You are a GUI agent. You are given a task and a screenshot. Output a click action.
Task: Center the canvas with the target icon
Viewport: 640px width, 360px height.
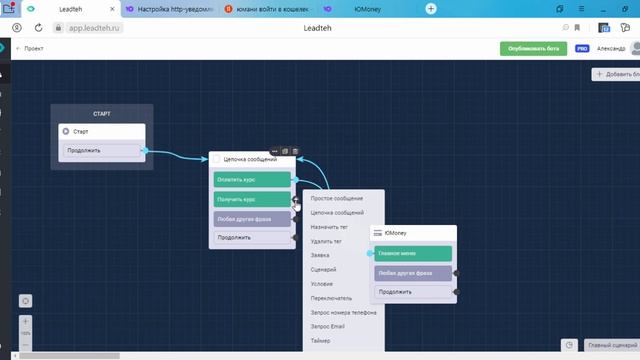pos(25,301)
